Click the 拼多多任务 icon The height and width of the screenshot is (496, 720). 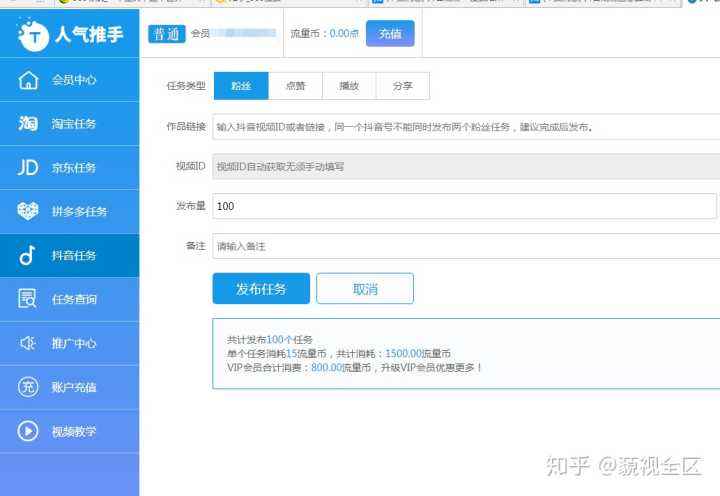[x=28, y=212]
